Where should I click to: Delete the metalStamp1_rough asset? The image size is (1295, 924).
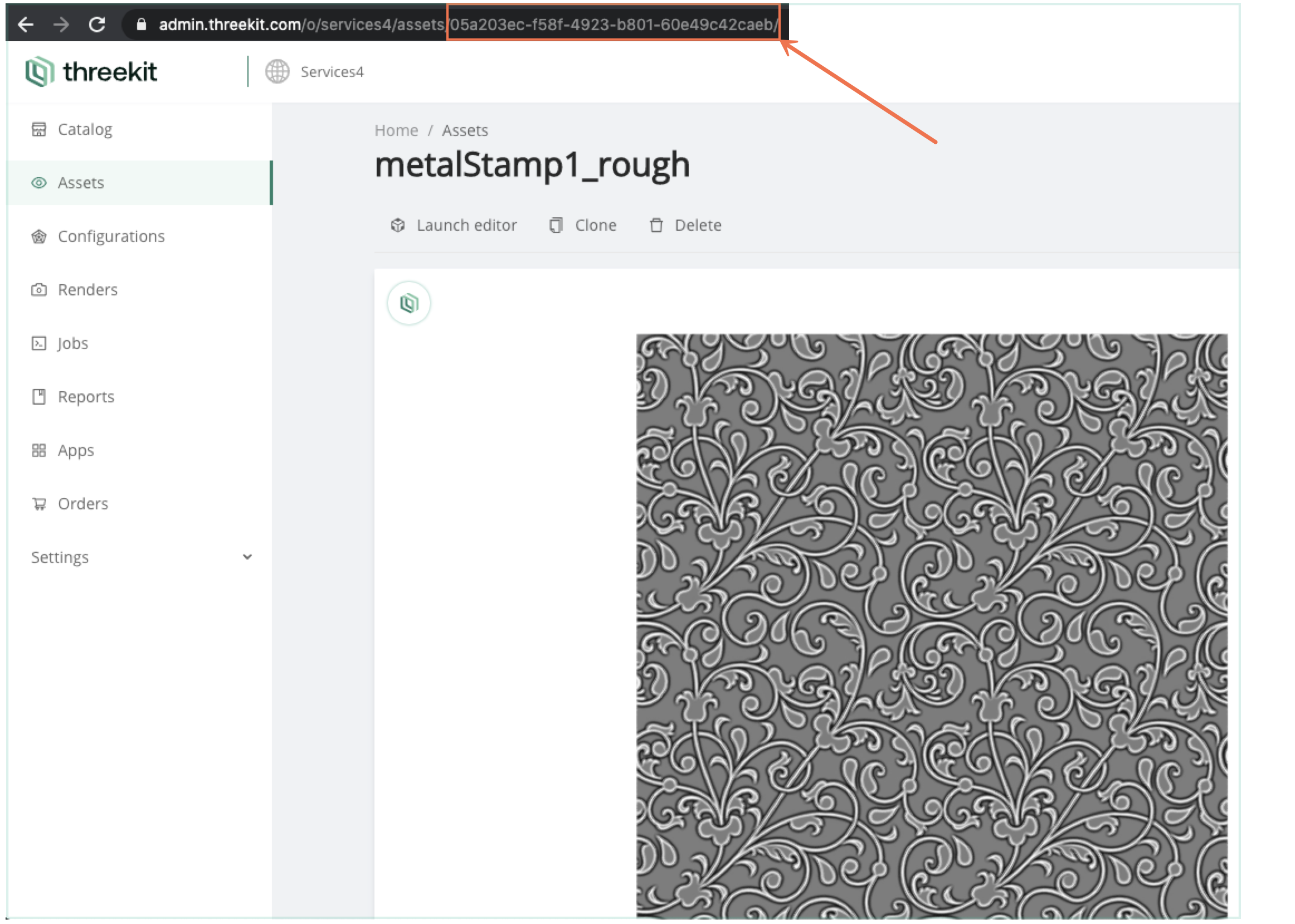coord(686,225)
